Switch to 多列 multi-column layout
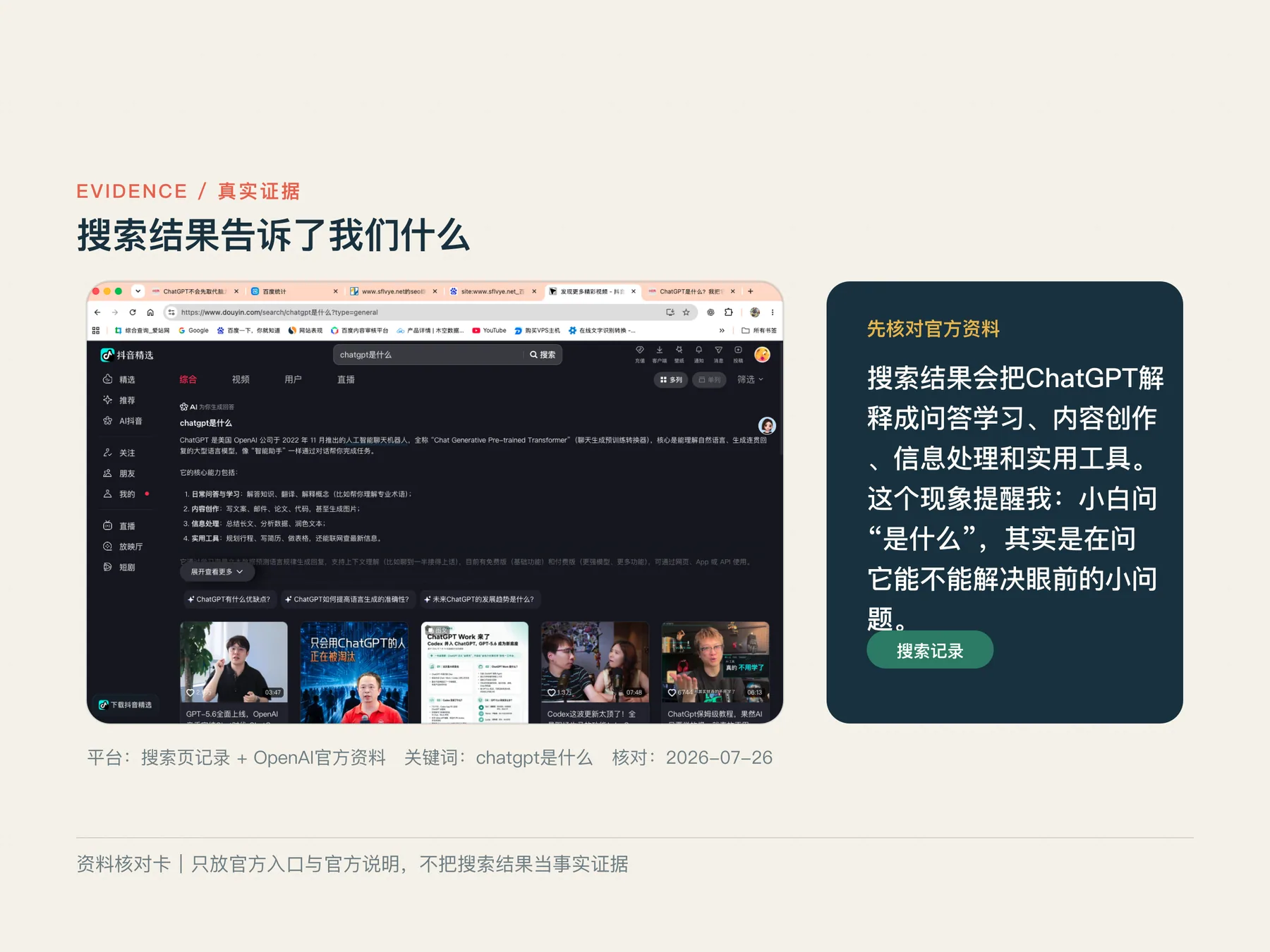This screenshot has height=952, width=1270. pos(671,379)
